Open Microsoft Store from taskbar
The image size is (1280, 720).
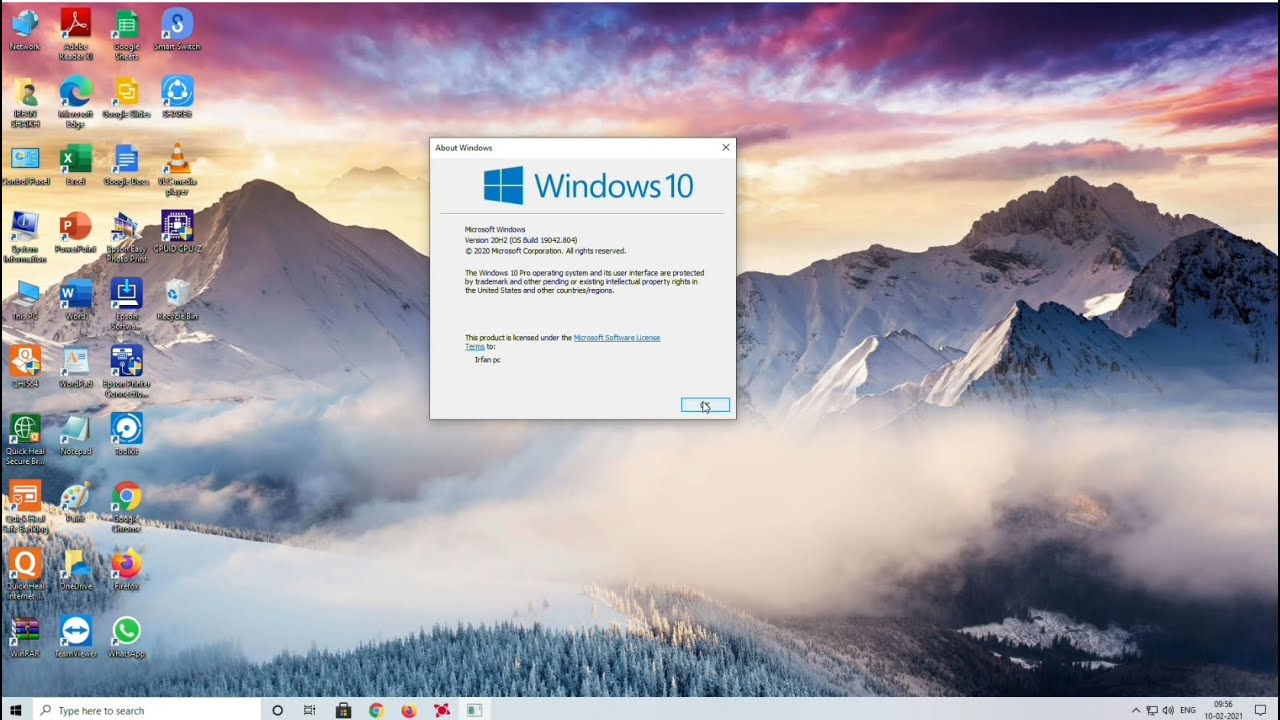(343, 710)
